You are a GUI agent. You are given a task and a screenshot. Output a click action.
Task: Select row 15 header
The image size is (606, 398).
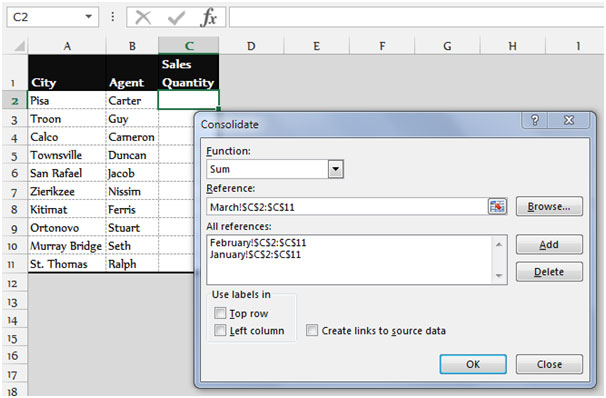(14, 338)
